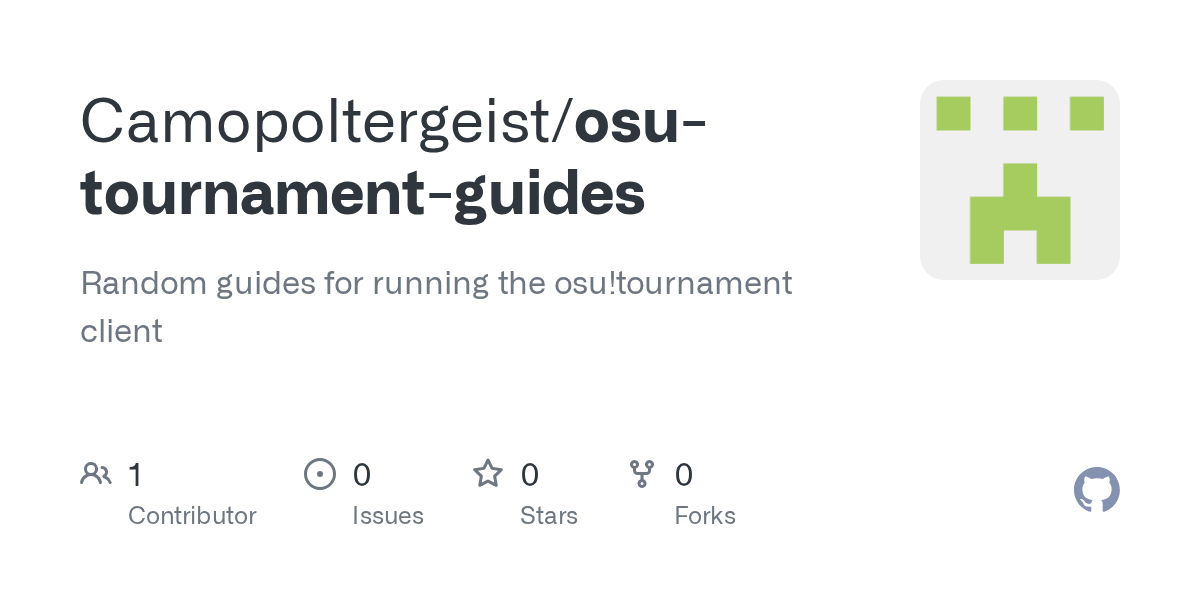
Task: Click the forks count 0
Action: pos(684,474)
